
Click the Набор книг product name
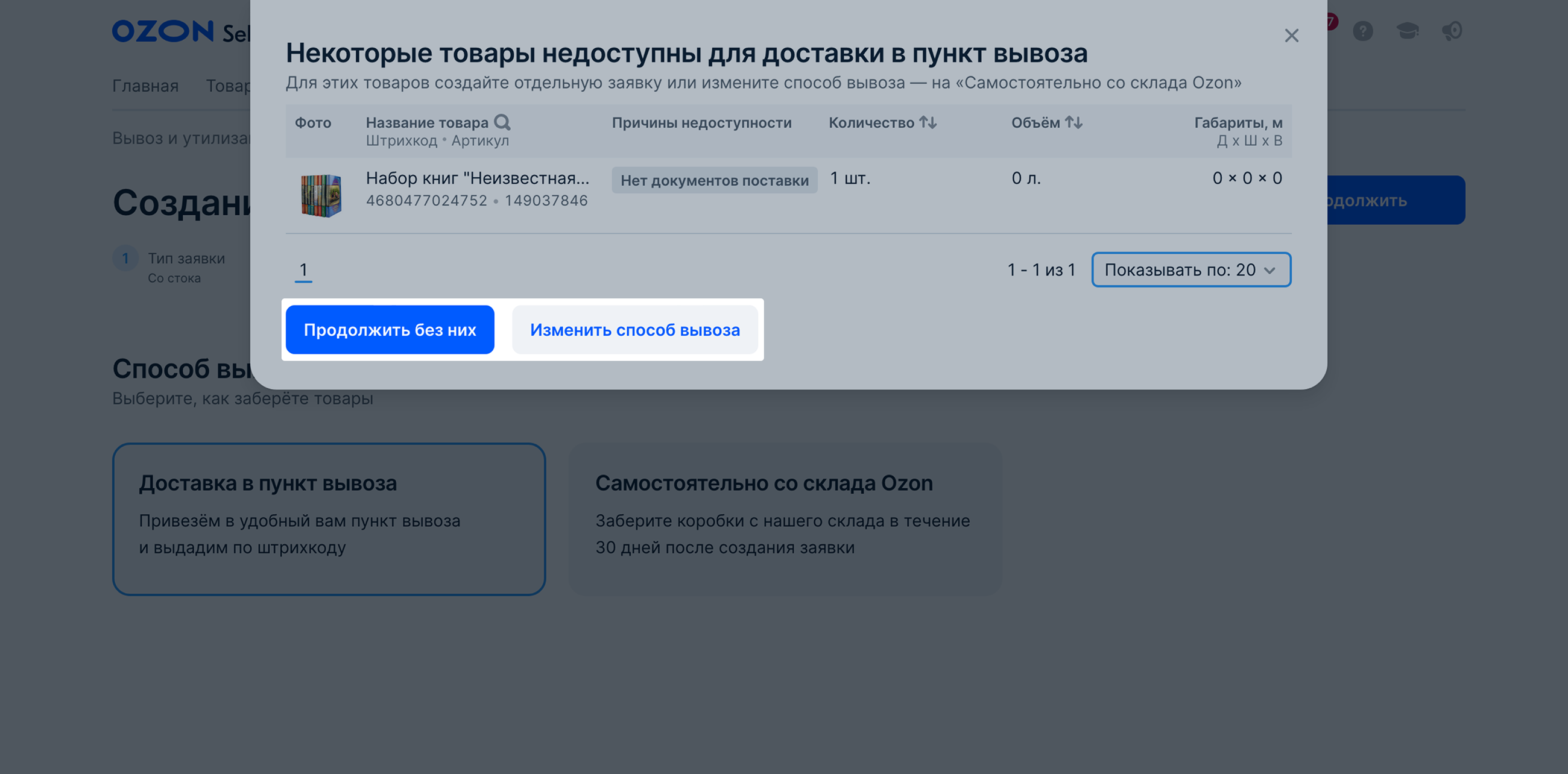point(477,178)
